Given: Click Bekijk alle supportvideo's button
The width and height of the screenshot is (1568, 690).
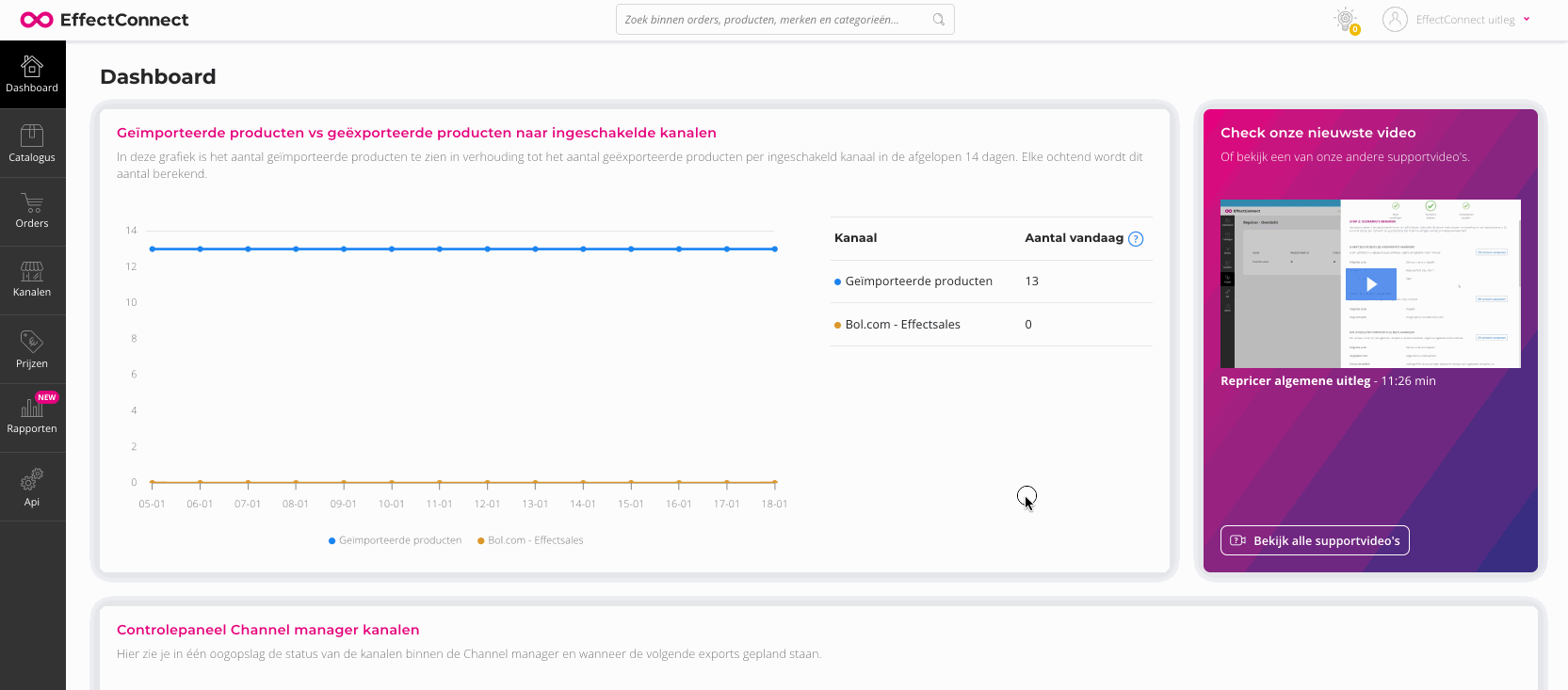Looking at the screenshot, I should pos(1315,540).
